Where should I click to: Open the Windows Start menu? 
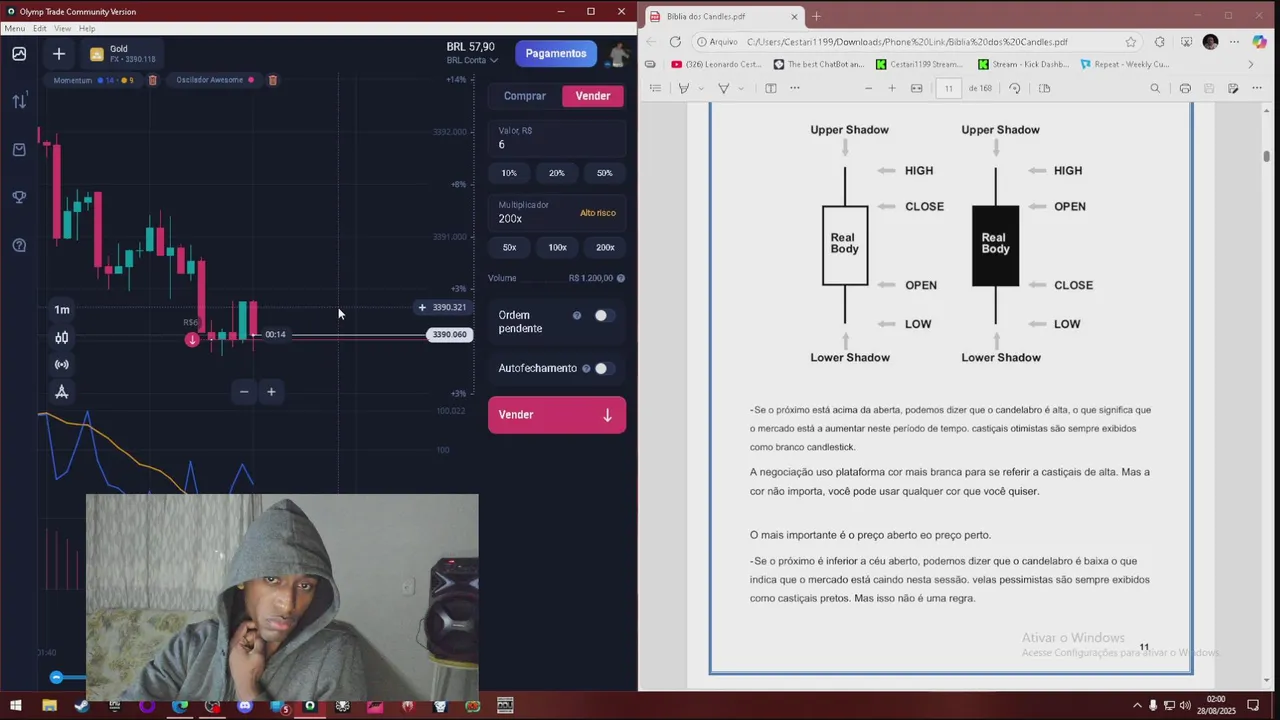(16, 706)
